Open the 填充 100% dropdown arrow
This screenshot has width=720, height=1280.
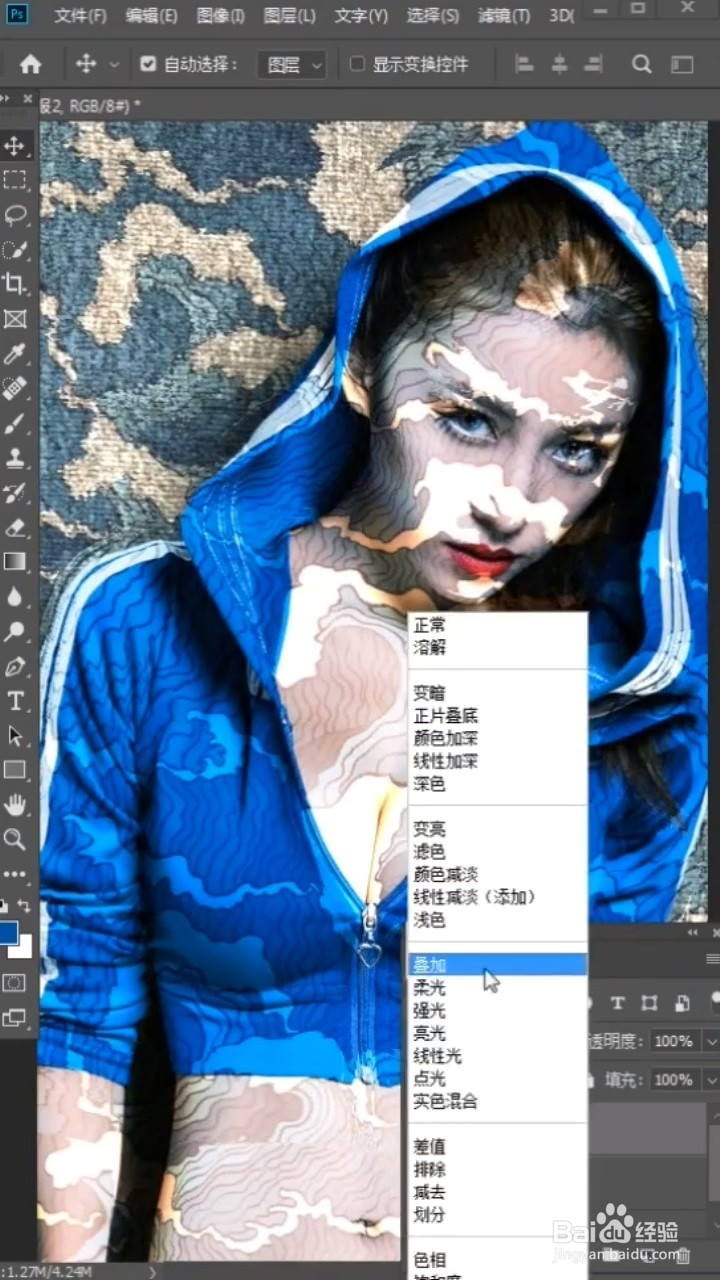(711, 1080)
